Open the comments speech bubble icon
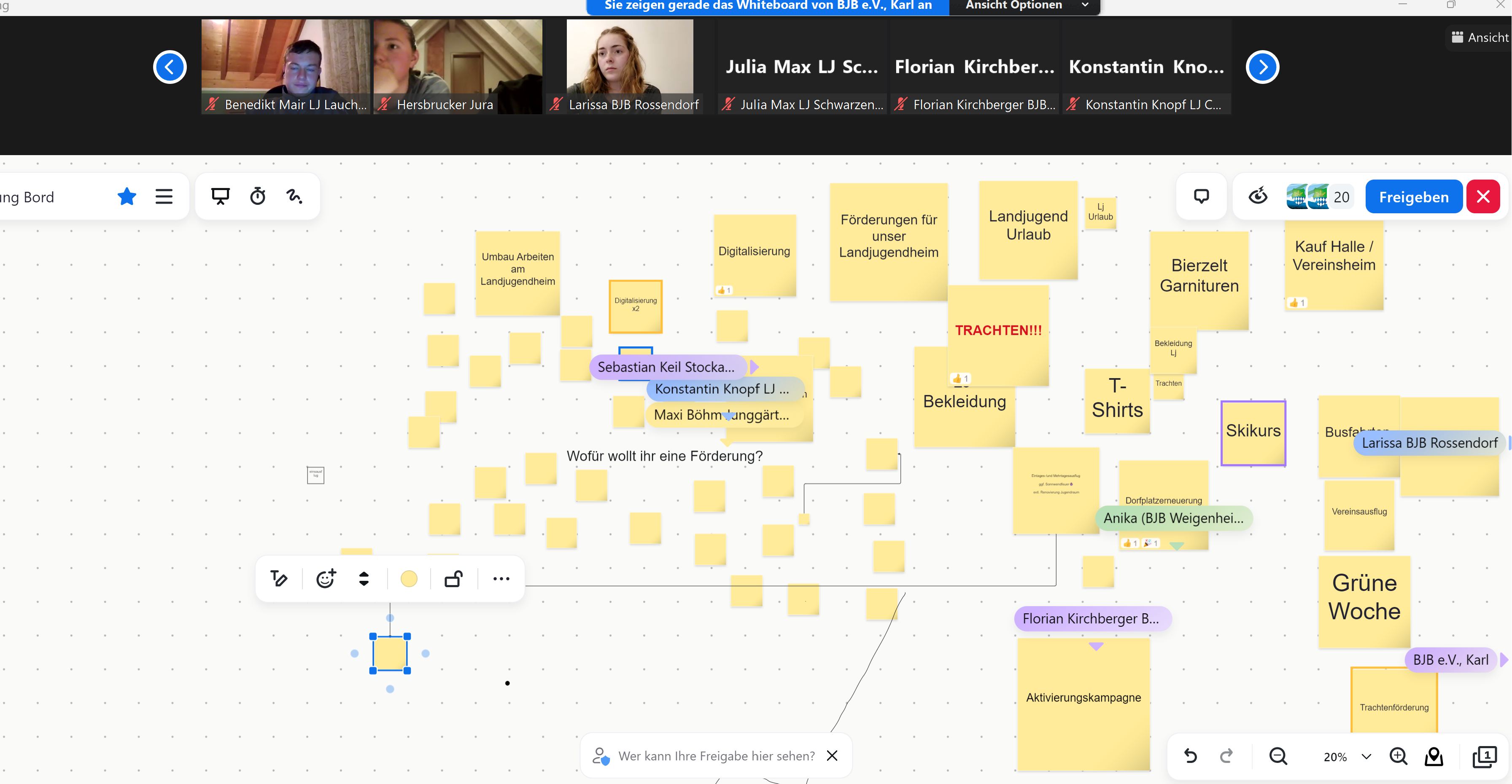This screenshot has width=1512, height=784. click(1201, 196)
